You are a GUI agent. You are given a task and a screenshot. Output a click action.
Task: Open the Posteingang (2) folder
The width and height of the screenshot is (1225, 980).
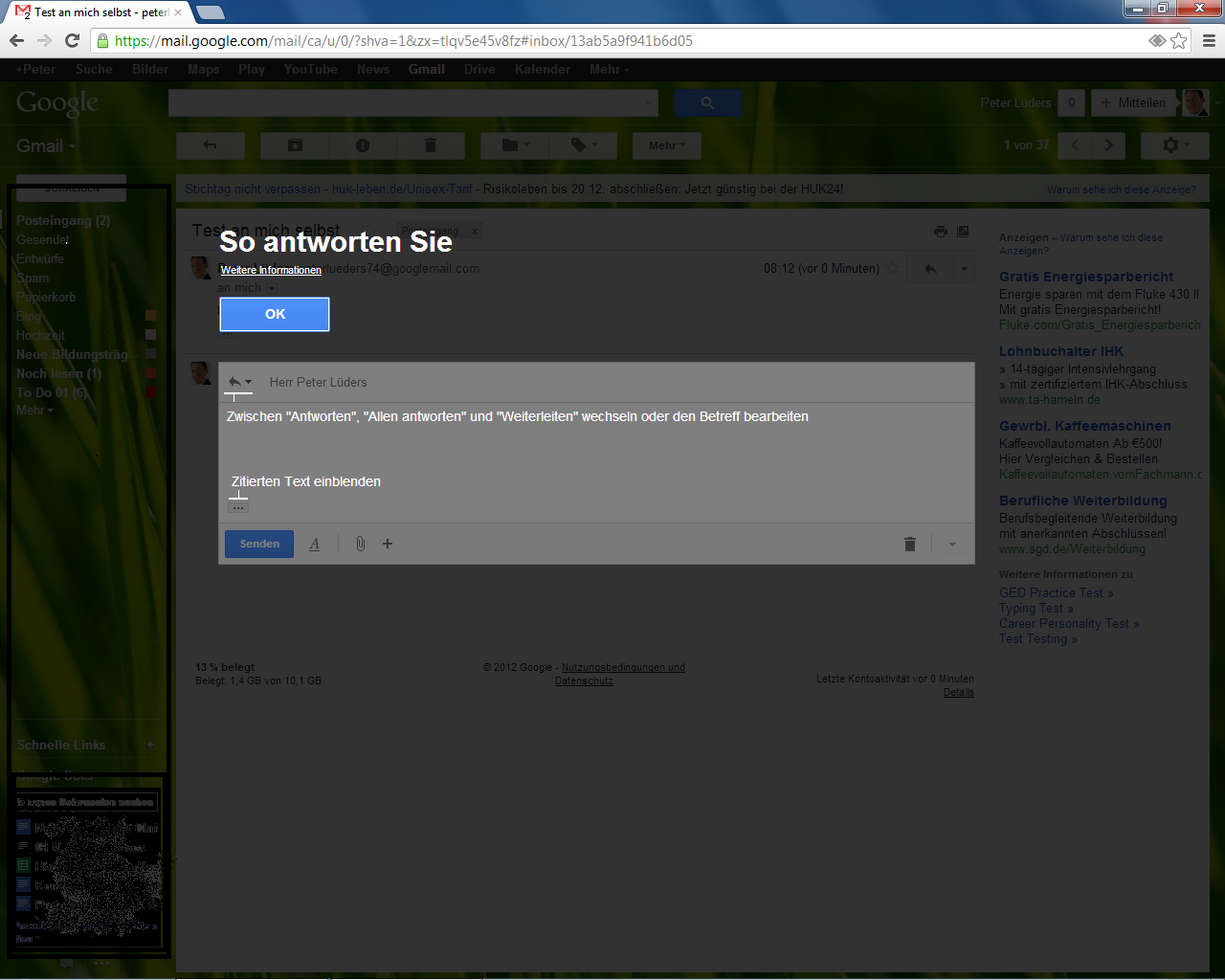63,220
